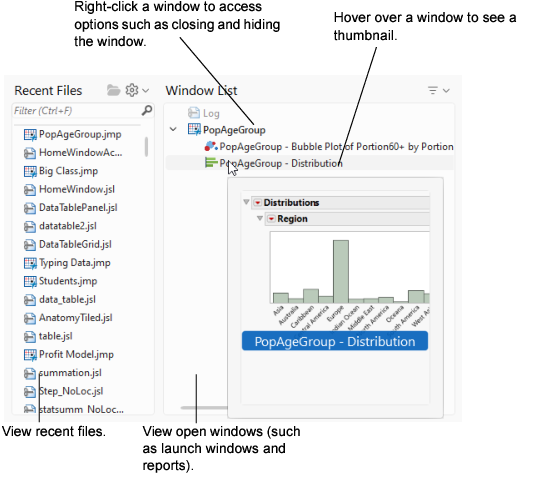545x481 pixels.
Task: Click the HomeWindowAc... script icon
Action: (30, 153)
